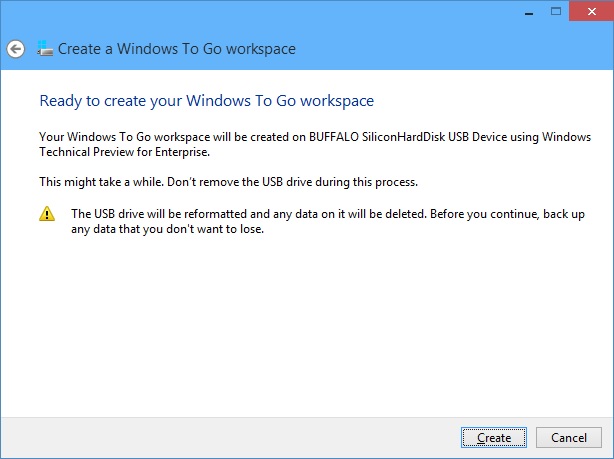Maximize the wizard window
614x459 pixels.
[x=556, y=11]
